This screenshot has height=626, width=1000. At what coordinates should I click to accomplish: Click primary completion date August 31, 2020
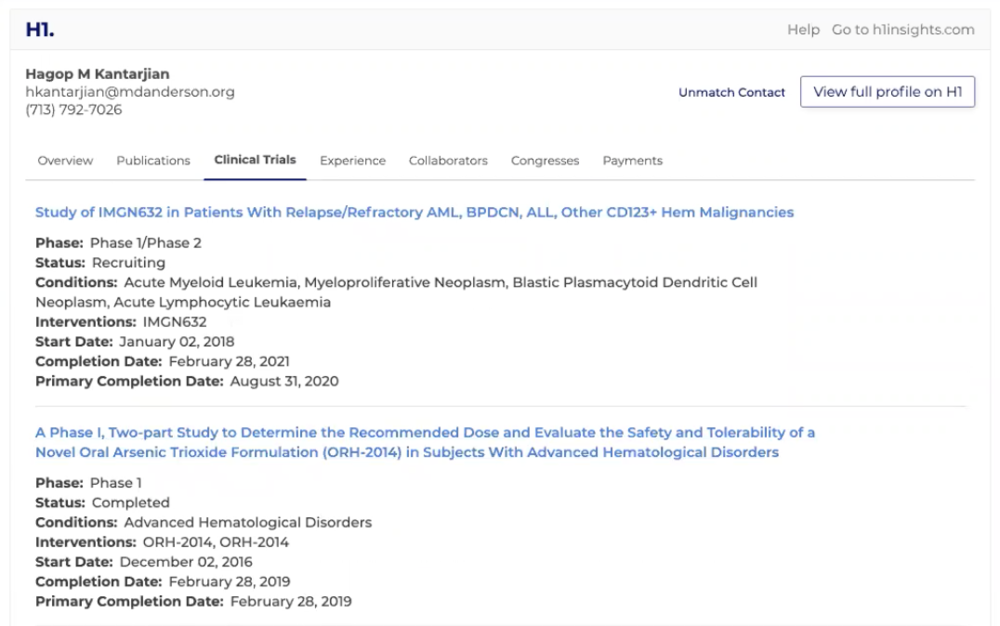[284, 381]
